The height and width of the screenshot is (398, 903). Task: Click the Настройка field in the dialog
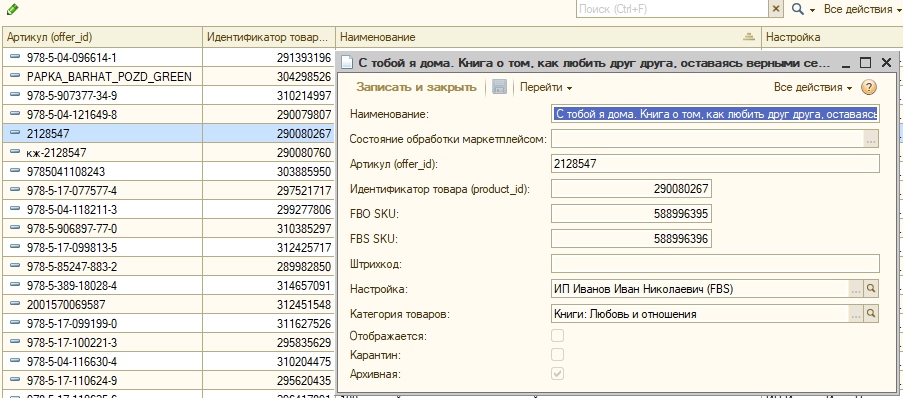(x=700, y=289)
